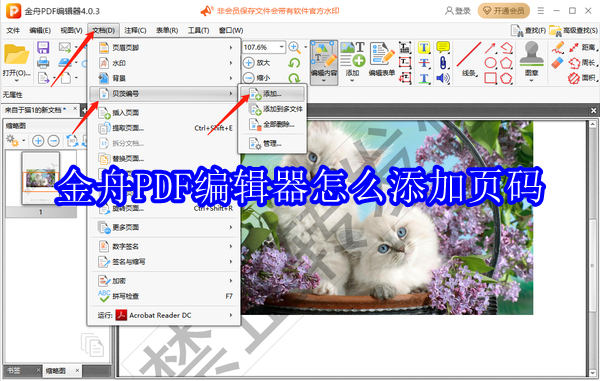This screenshot has width=600, height=381.
Task: Choose 全部删除... in the submenu
Action: [x=272, y=124]
